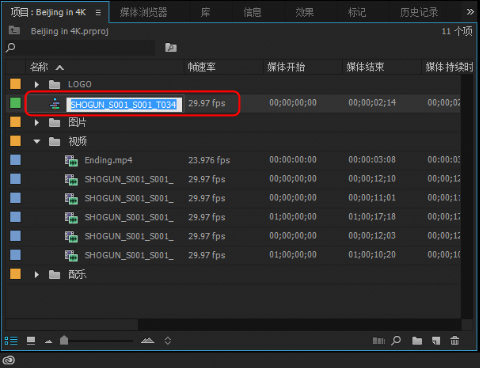
Task: Expand the LOGO bin
Action: point(37,84)
